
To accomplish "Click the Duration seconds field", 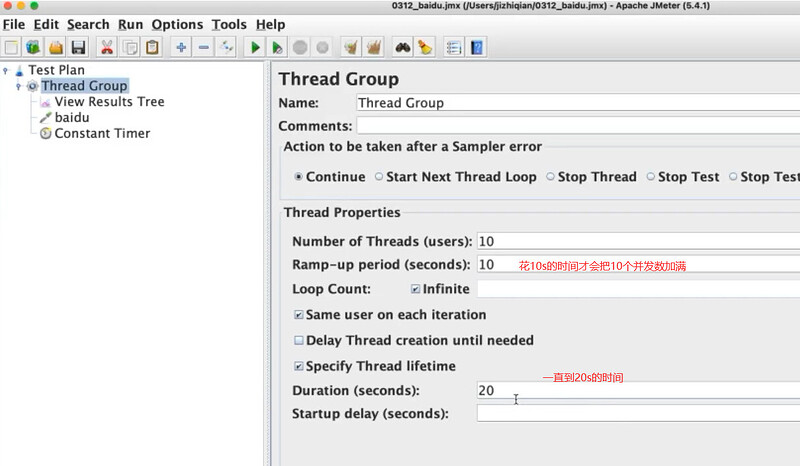I will (x=638, y=390).
